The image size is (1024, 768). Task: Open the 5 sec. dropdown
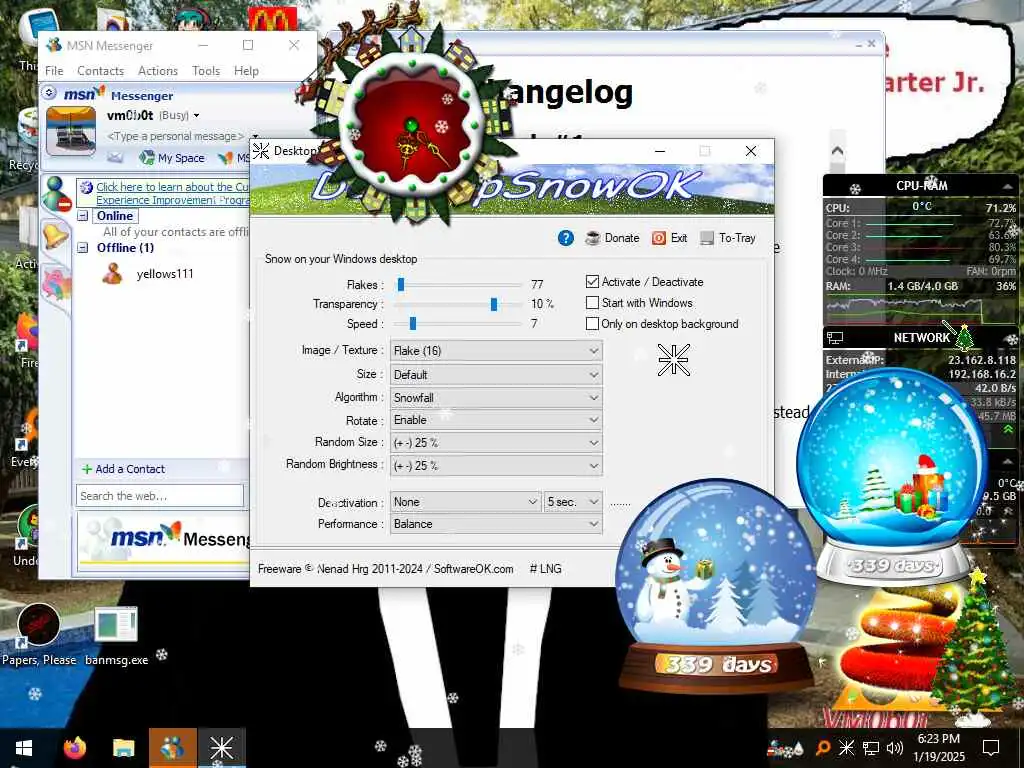(573, 502)
